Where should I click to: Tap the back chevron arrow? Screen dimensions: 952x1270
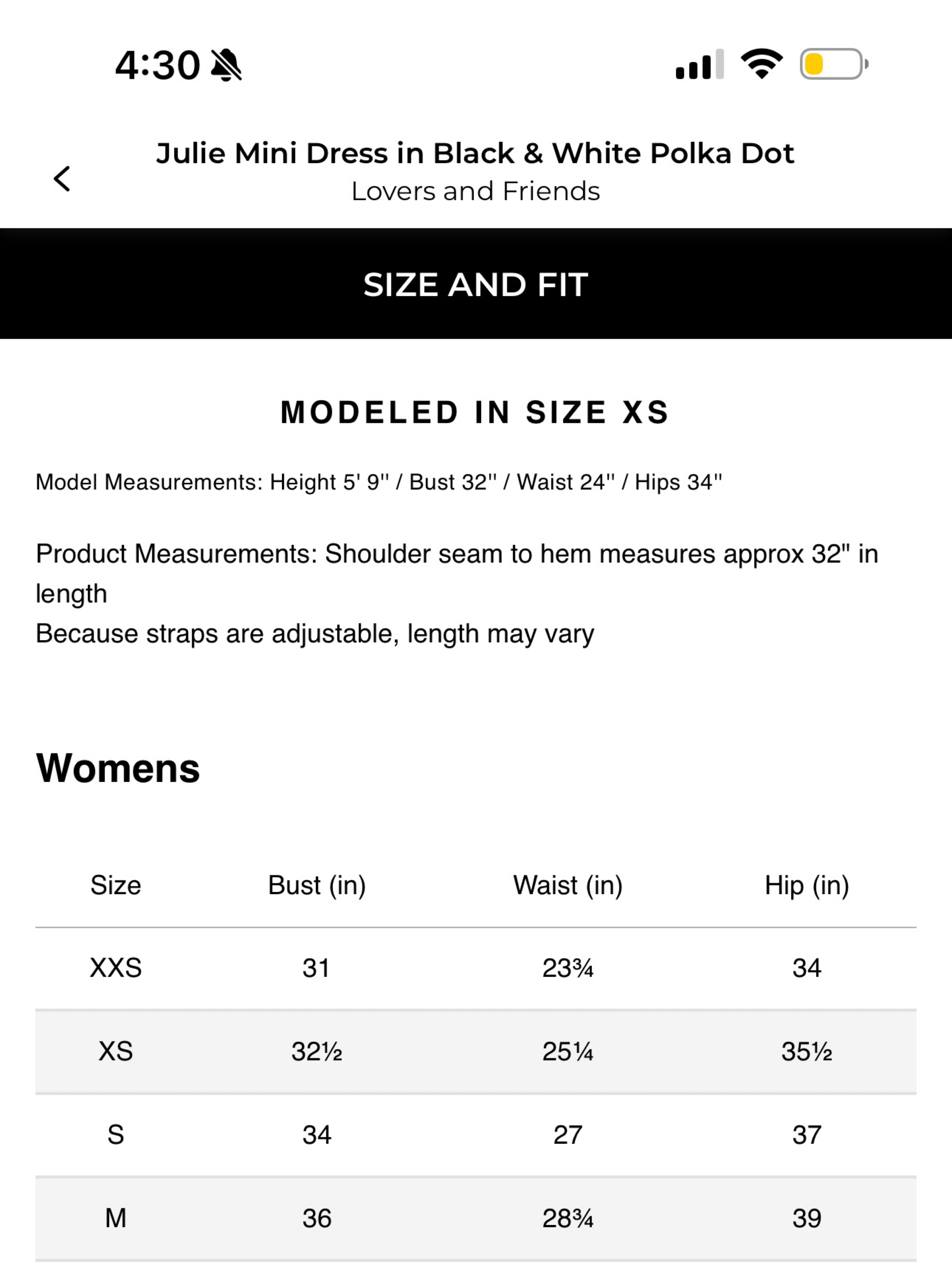[62, 179]
